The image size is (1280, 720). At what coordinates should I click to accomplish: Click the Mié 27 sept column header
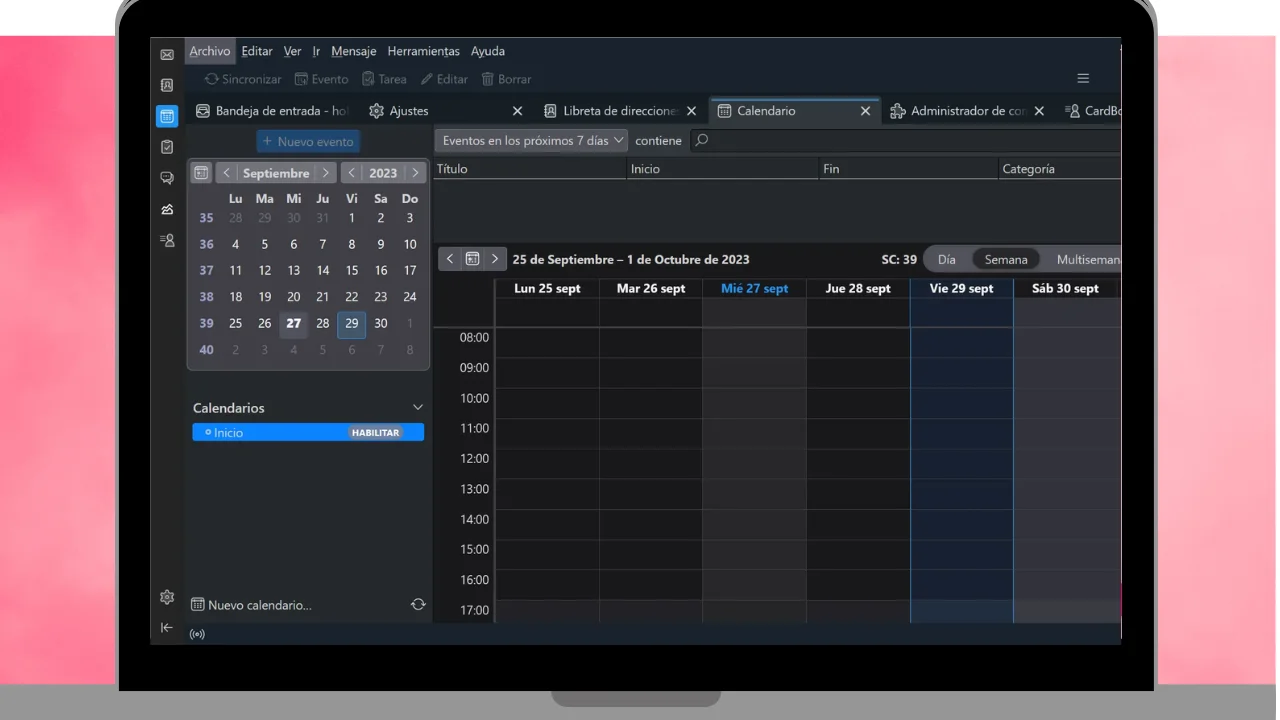[754, 288]
